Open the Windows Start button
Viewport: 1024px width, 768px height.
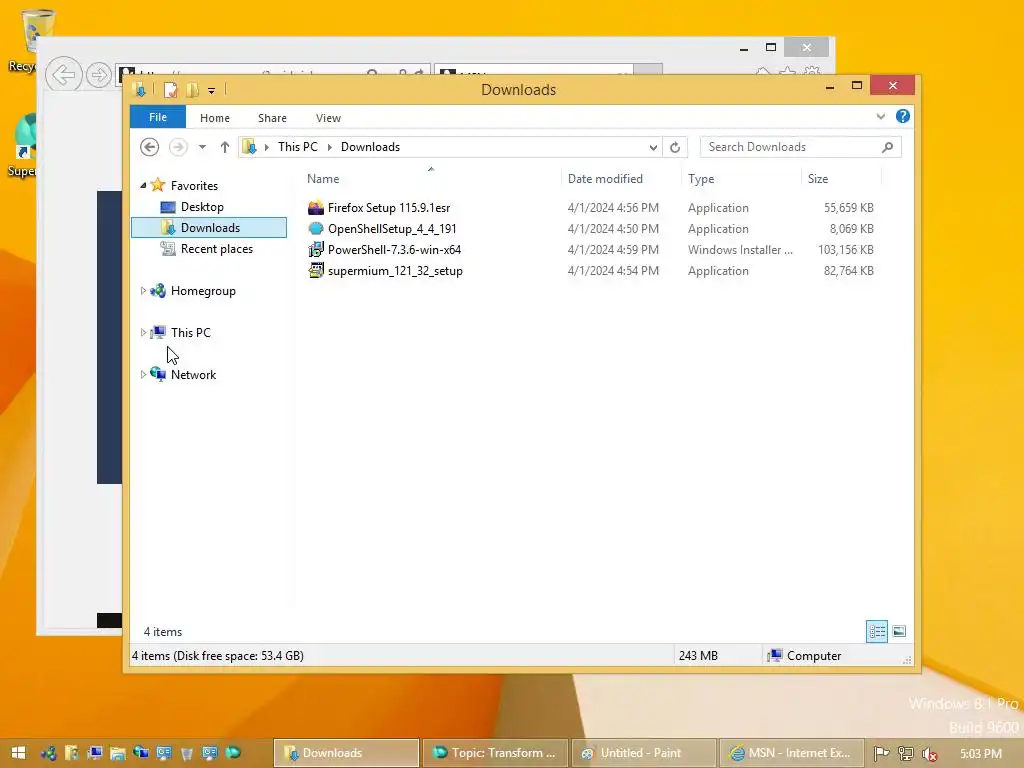(x=18, y=753)
